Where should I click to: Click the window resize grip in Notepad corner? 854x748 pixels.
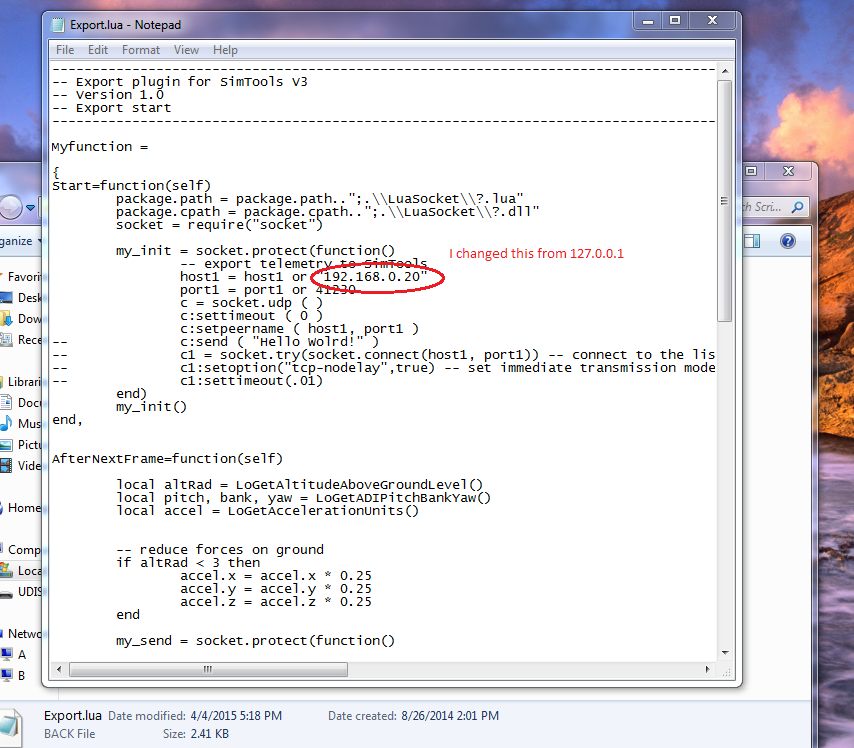point(725,672)
